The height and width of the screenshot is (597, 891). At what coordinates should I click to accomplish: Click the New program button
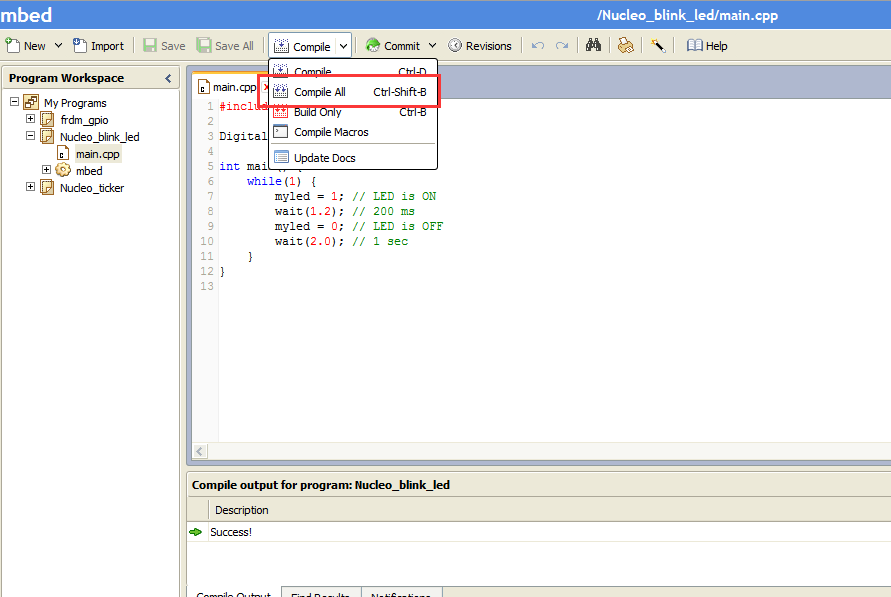26,46
